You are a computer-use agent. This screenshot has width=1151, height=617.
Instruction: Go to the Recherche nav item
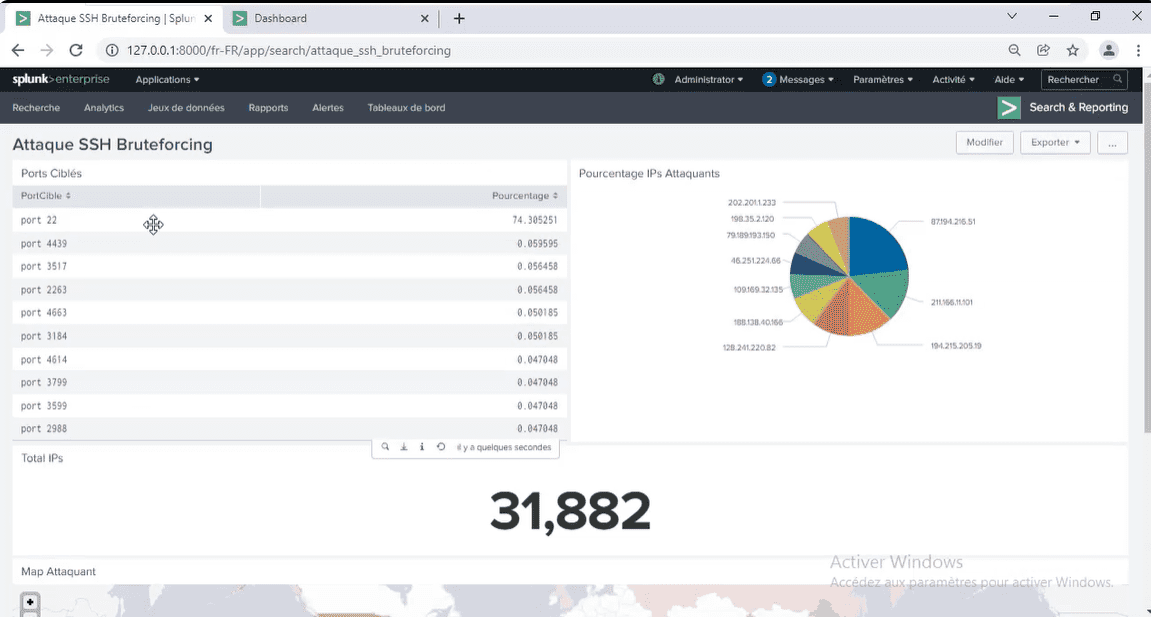click(x=36, y=108)
